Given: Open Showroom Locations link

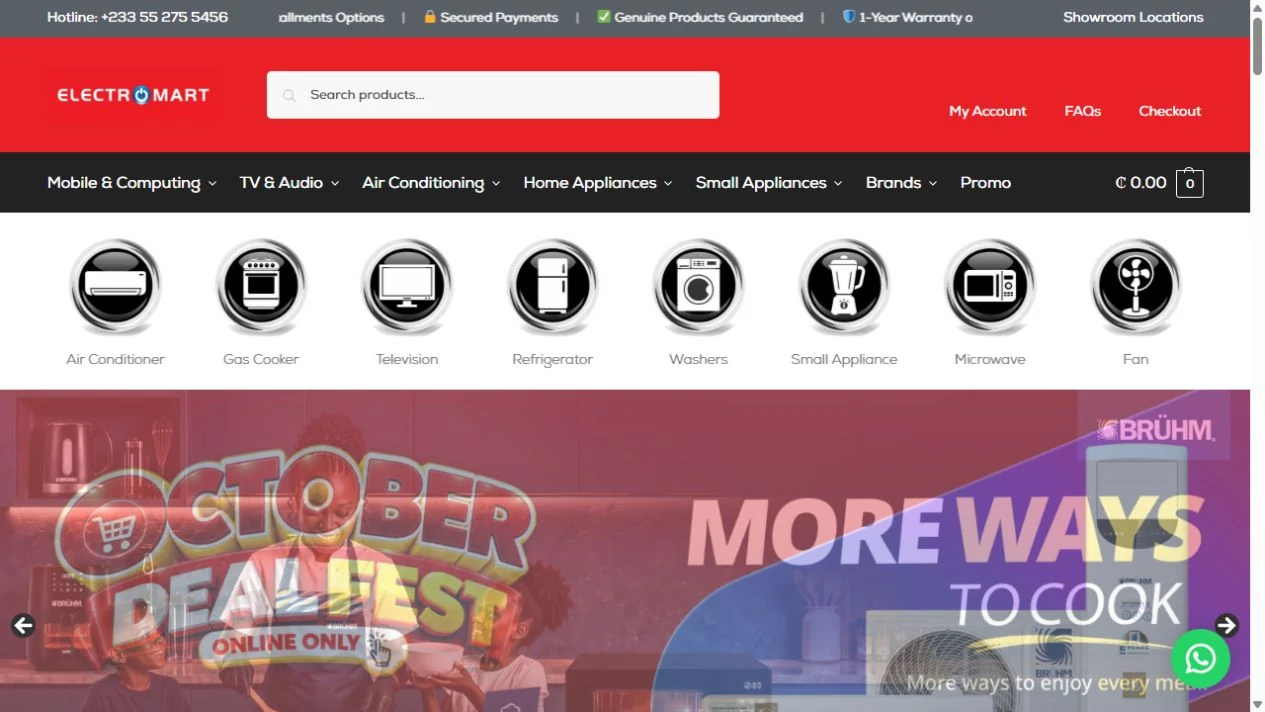Looking at the screenshot, I should coord(1133,17).
